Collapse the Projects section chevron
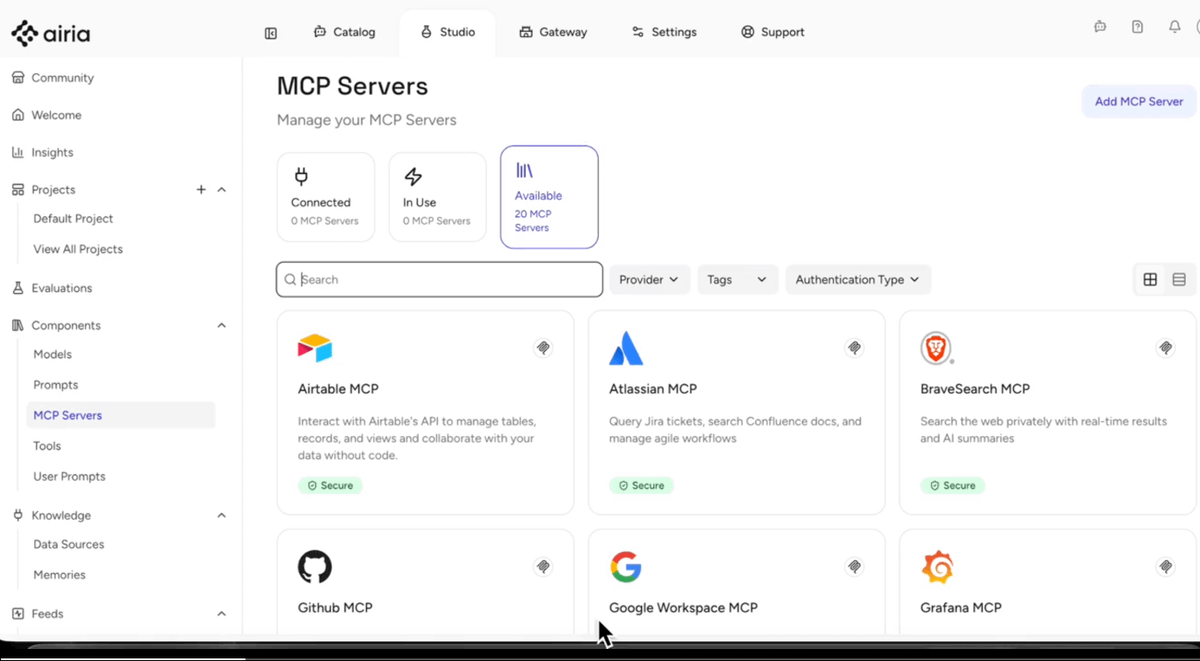Image resolution: width=1200 pixels, height=661 pixels. point(222,190)
